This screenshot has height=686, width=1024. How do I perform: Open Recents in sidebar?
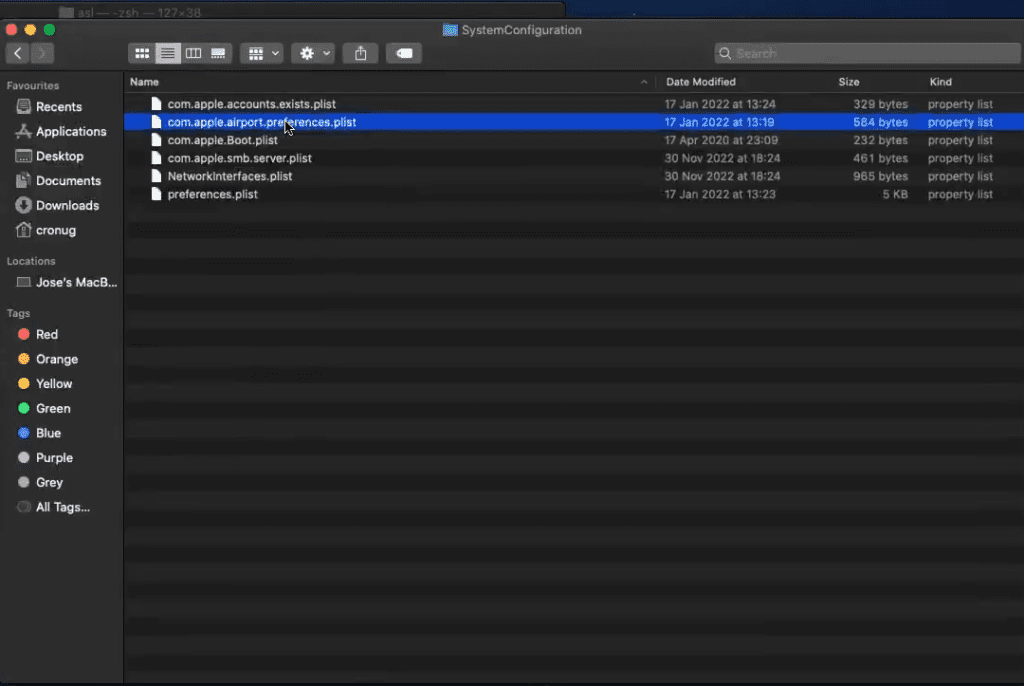point(59,106)
